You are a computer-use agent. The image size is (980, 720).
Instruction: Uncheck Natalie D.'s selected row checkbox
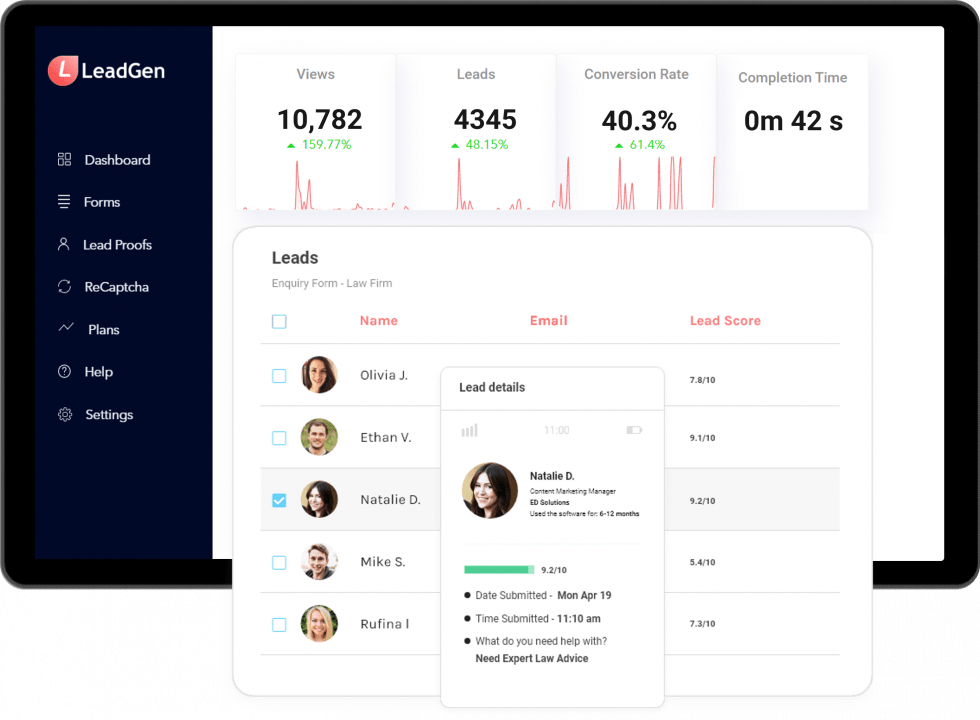pos(279,499)
